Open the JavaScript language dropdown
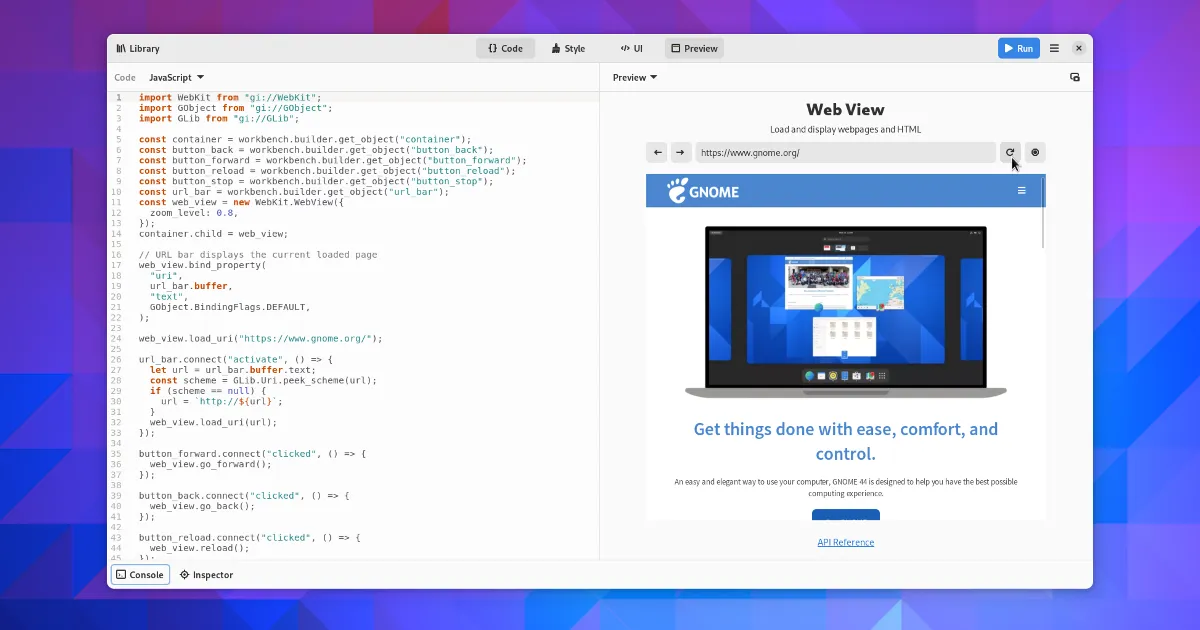 [x=176, y=77]
